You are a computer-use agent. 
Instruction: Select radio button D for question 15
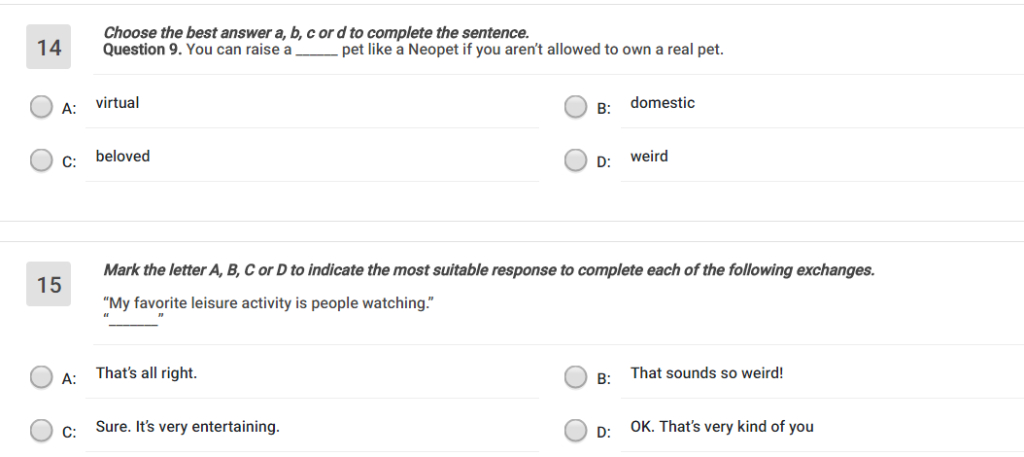pos(575,430)
